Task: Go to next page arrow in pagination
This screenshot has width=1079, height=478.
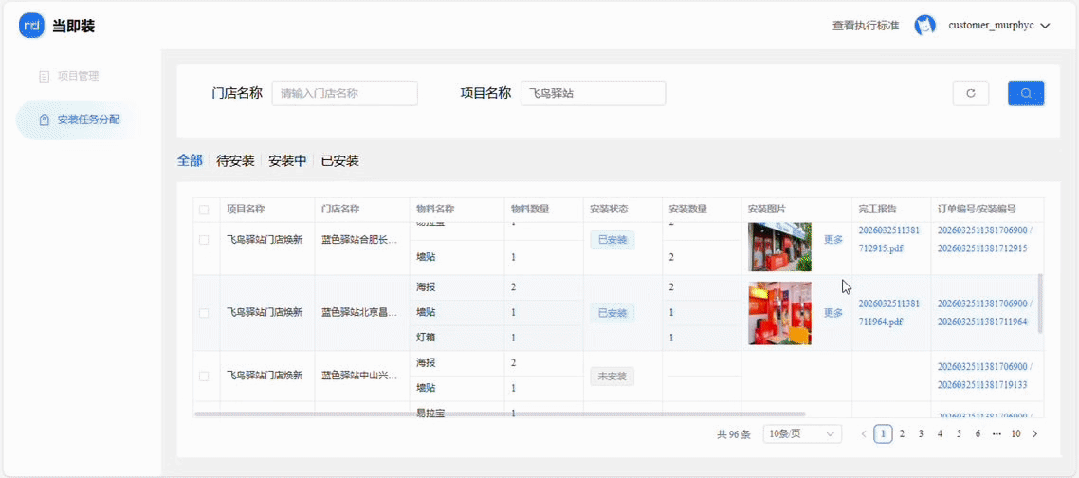Action: (x=1034, y=434)
